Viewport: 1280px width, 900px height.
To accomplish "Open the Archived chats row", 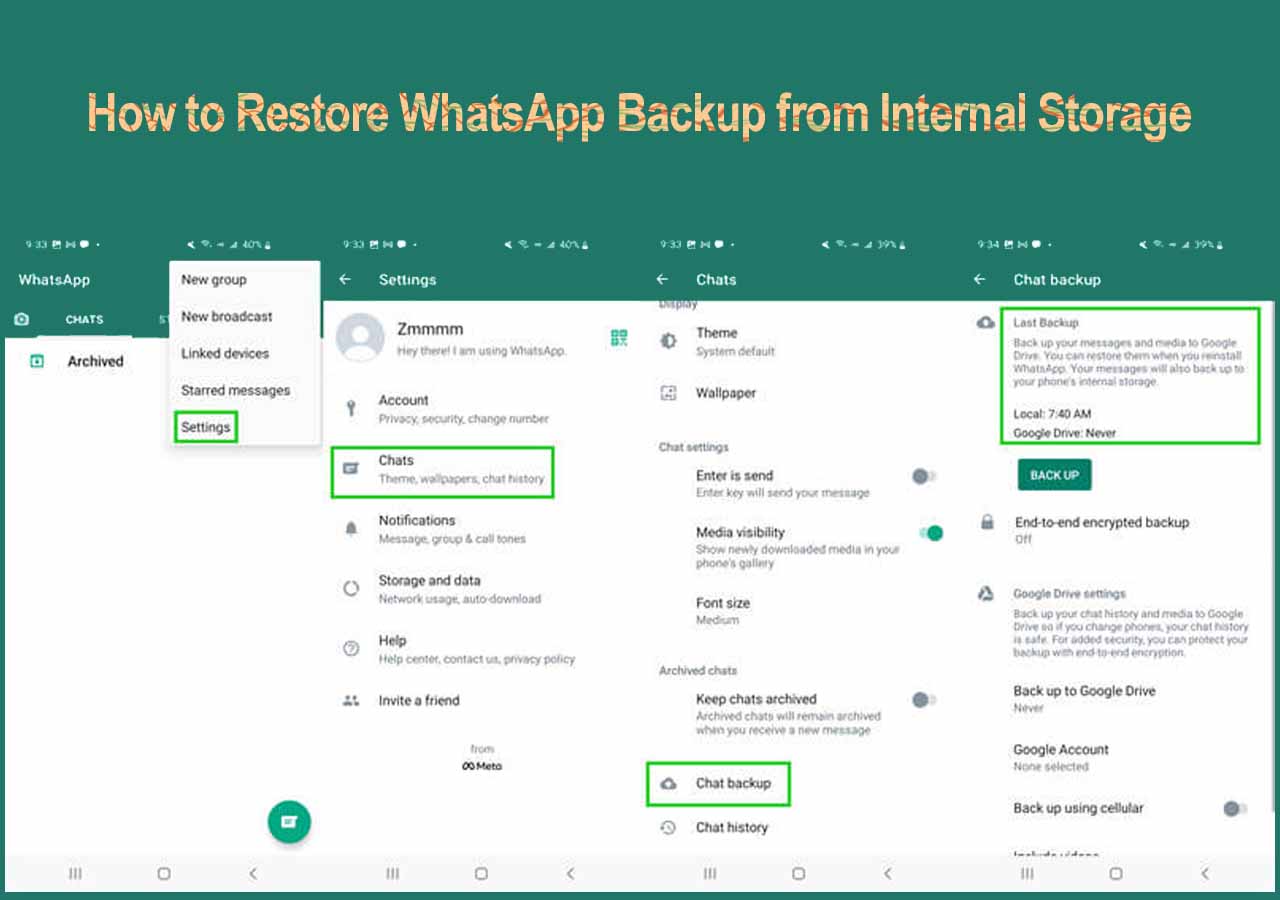I will 95,362.
